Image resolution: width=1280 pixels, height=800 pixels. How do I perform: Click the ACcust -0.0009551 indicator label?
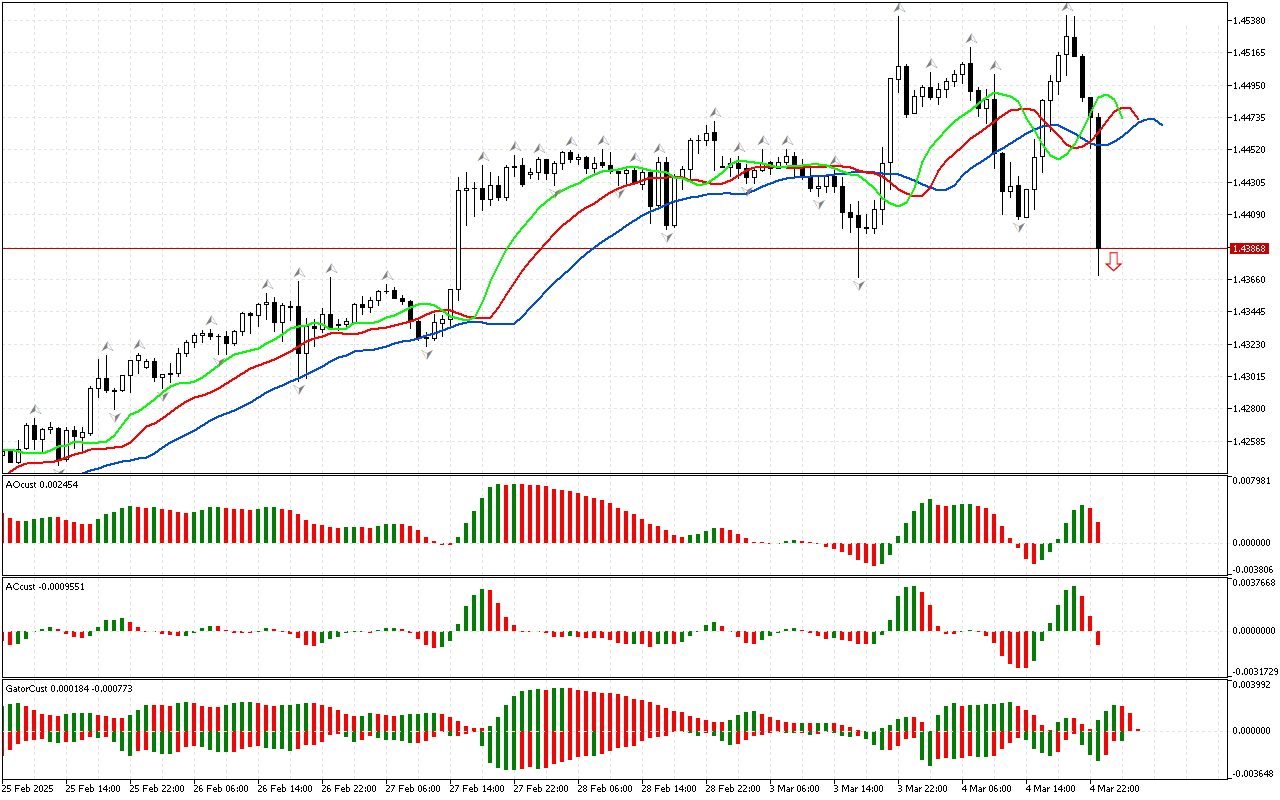tap(45, 587)
